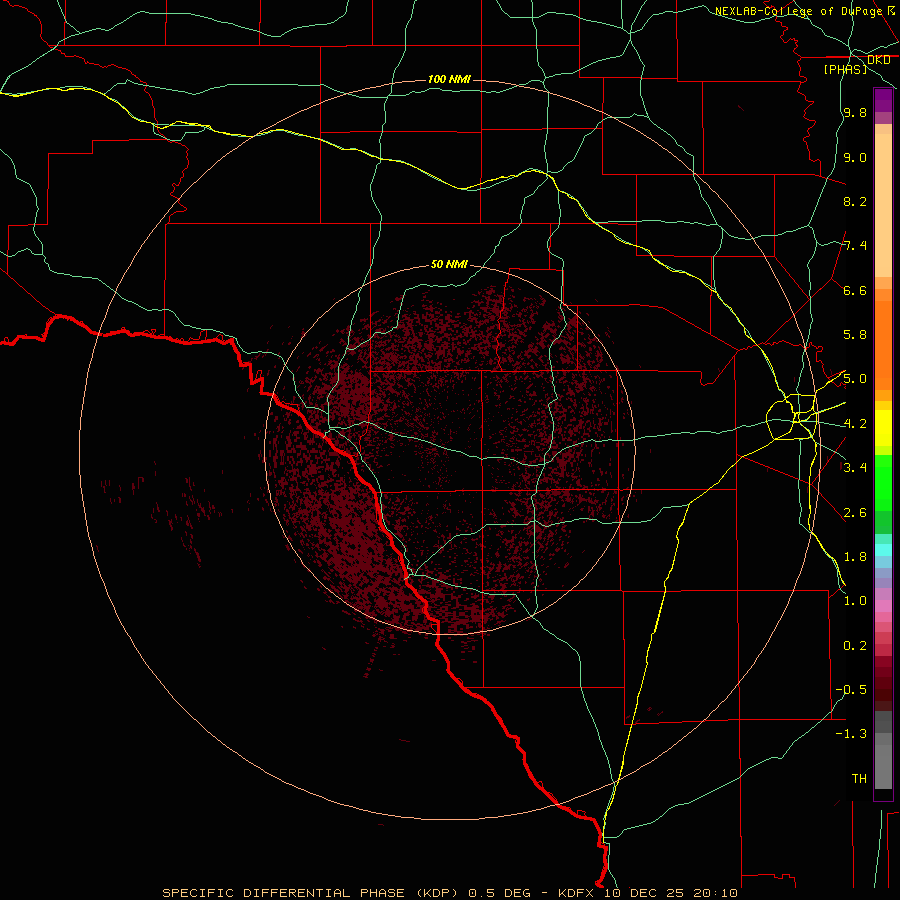Pick the pink segment near 1.0 on color bar
The image size is (900, 900).
(x=883, y=606)
